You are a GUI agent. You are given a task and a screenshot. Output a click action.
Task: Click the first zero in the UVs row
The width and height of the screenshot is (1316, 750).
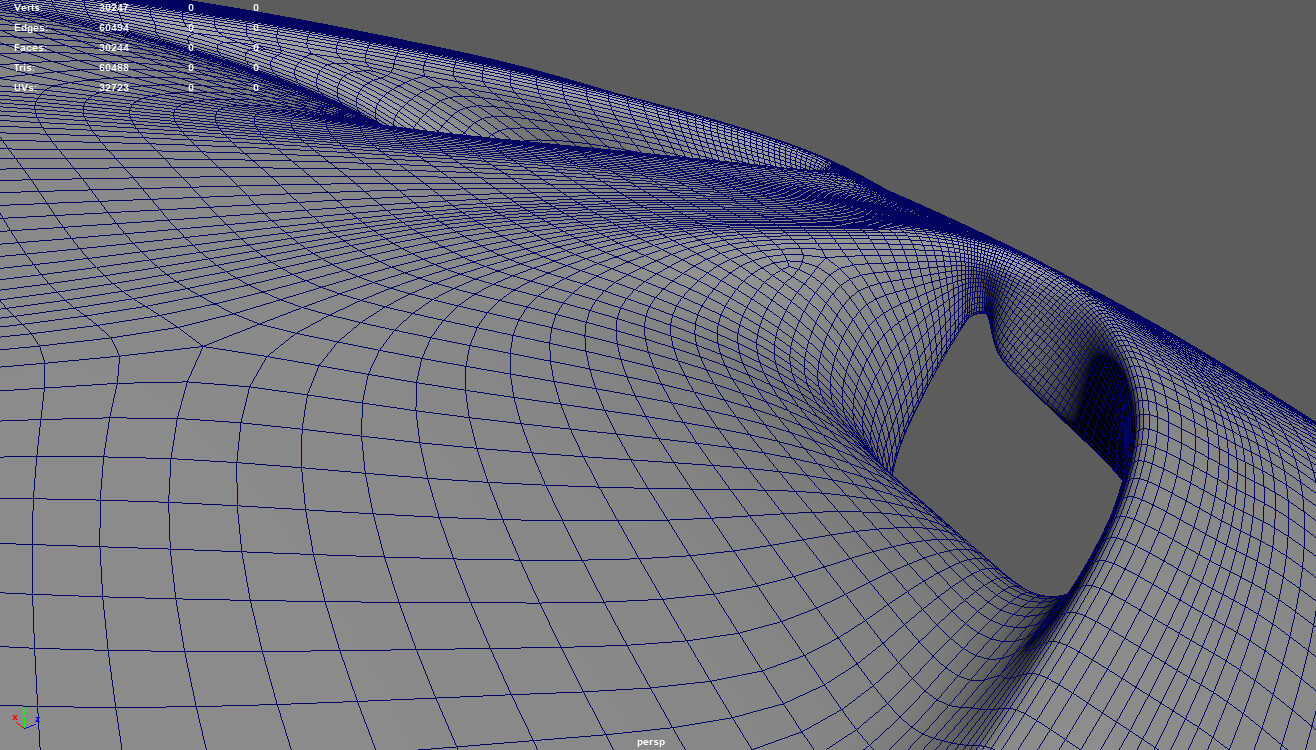tap(191, 88)
